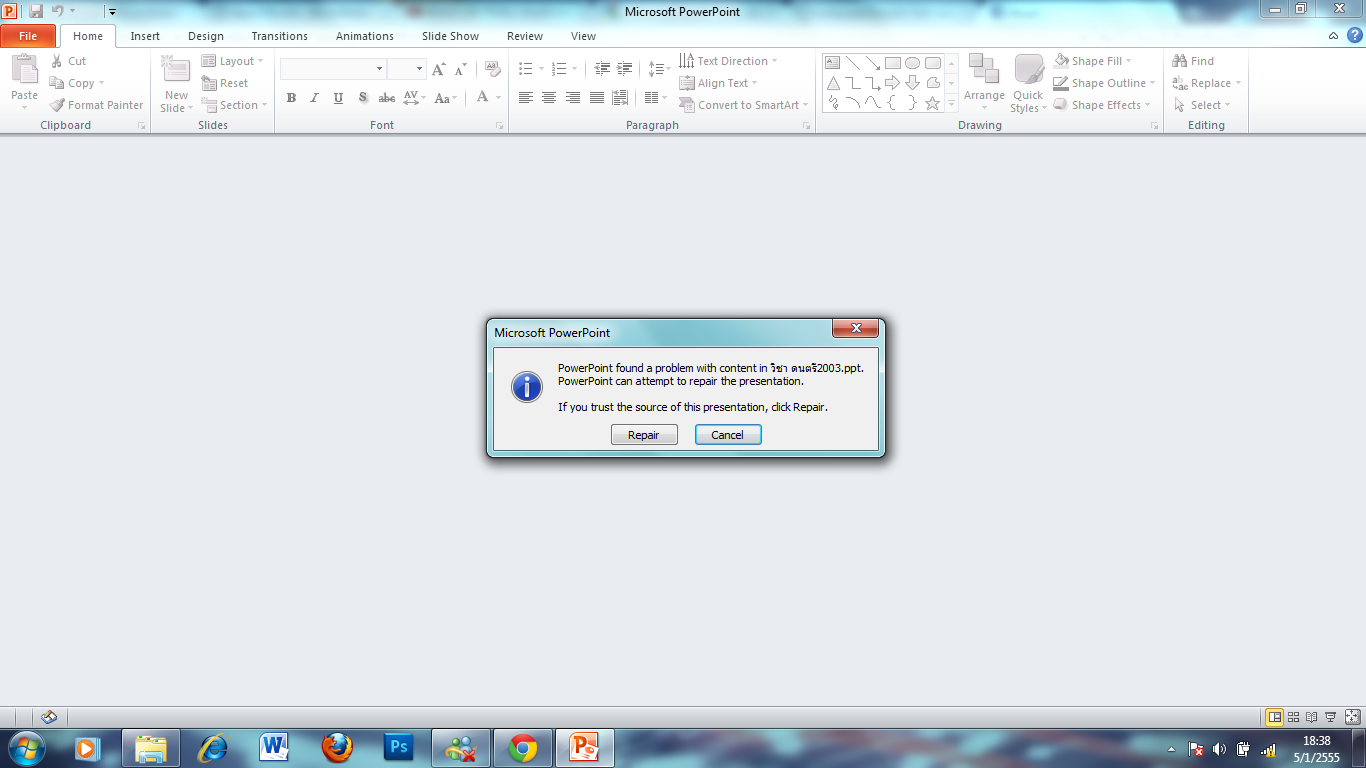Click the Bullets list icon
The height and width of the screenshot is (768, 1366).
click(526, 69)
